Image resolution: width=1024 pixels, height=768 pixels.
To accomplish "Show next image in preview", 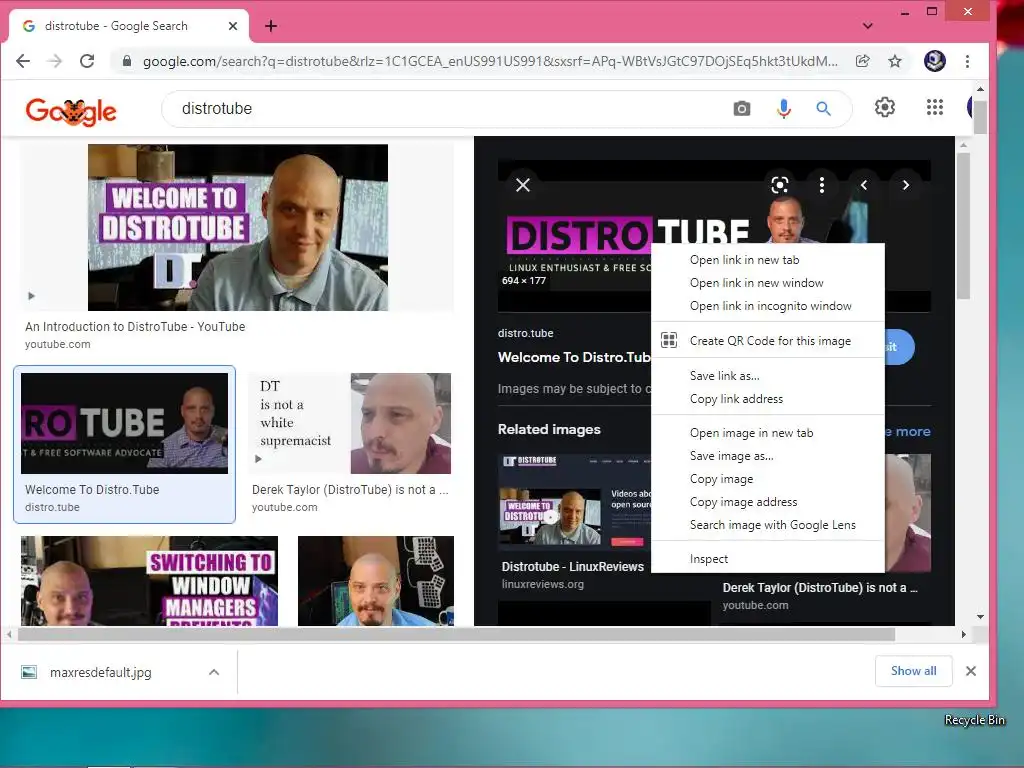I will tap(906, 185).
